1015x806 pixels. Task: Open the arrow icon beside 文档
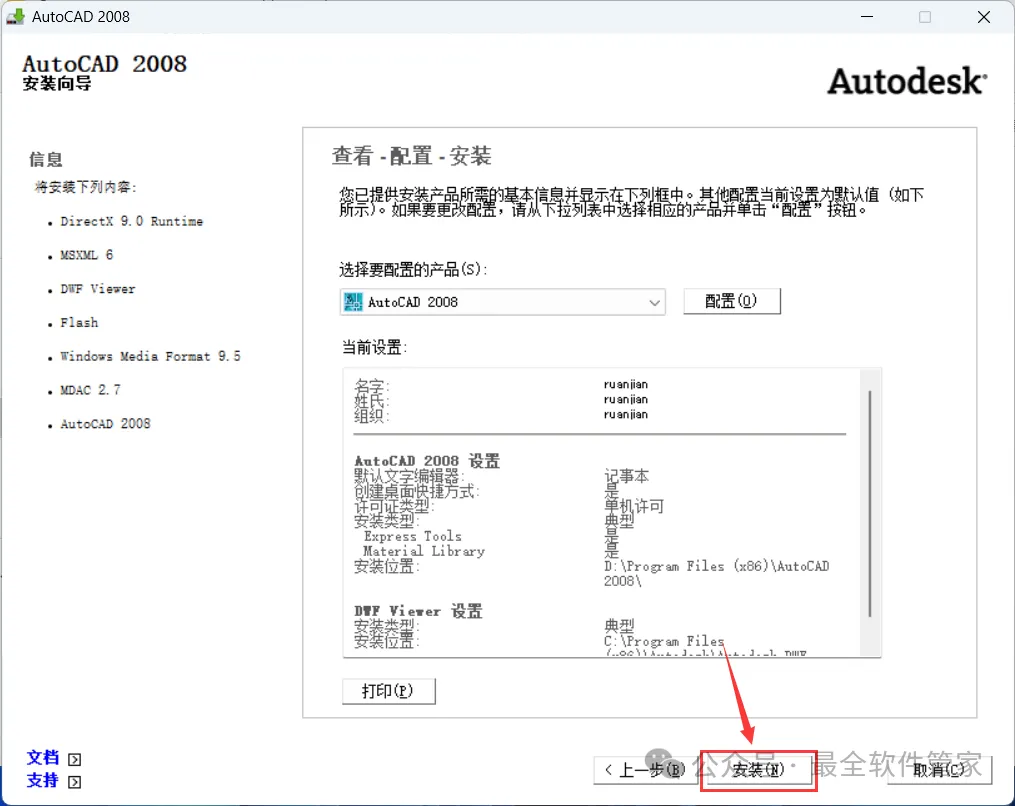pyautogui.click(x=74, y=759)
